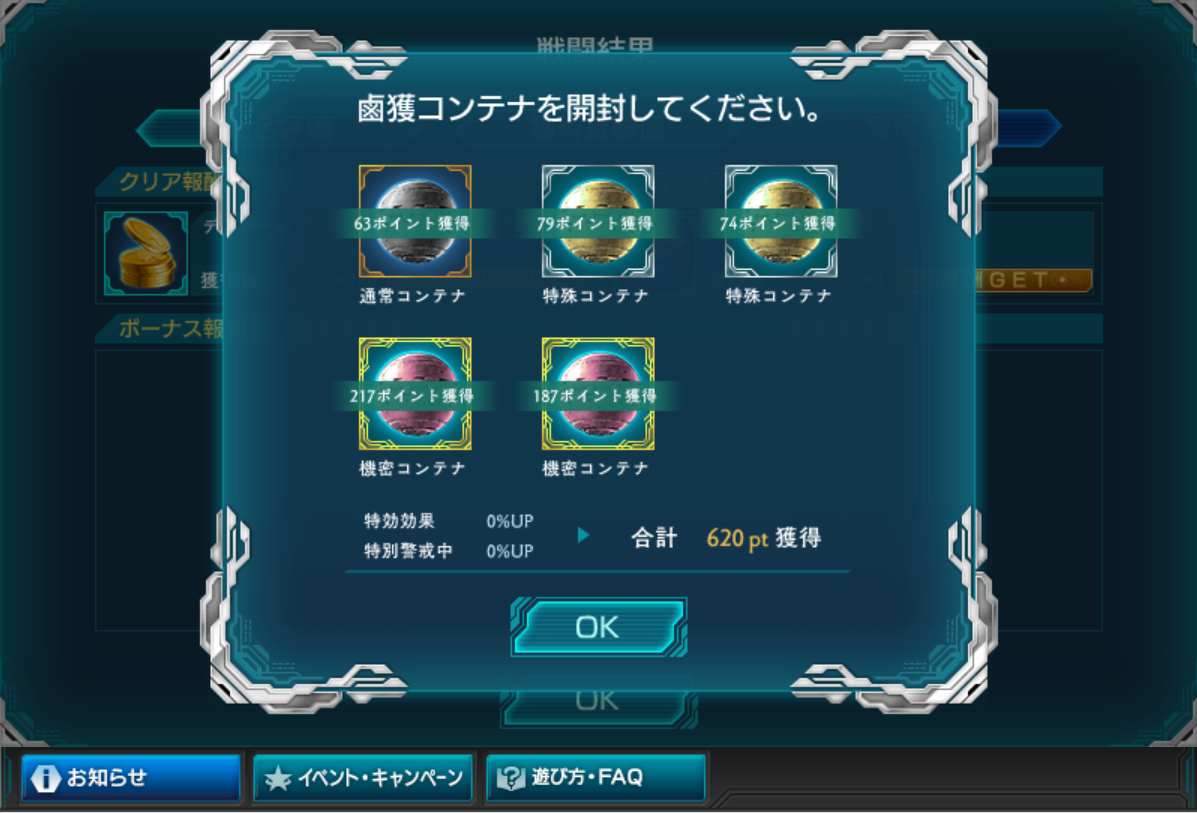Viewport: 1197px width, 813px height.
Task: Click the 620 pt total points text
Action: coord(737,538)
